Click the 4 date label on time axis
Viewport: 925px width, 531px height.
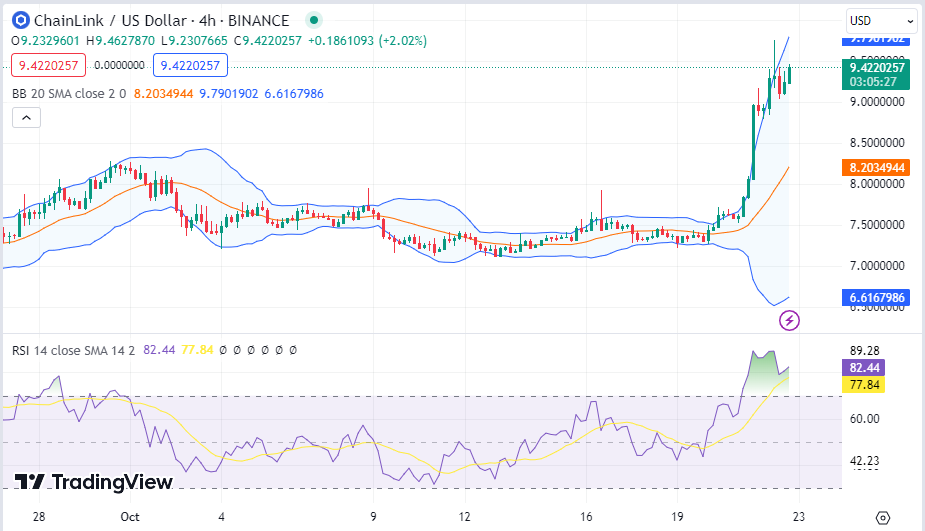(x=221, y=517)
